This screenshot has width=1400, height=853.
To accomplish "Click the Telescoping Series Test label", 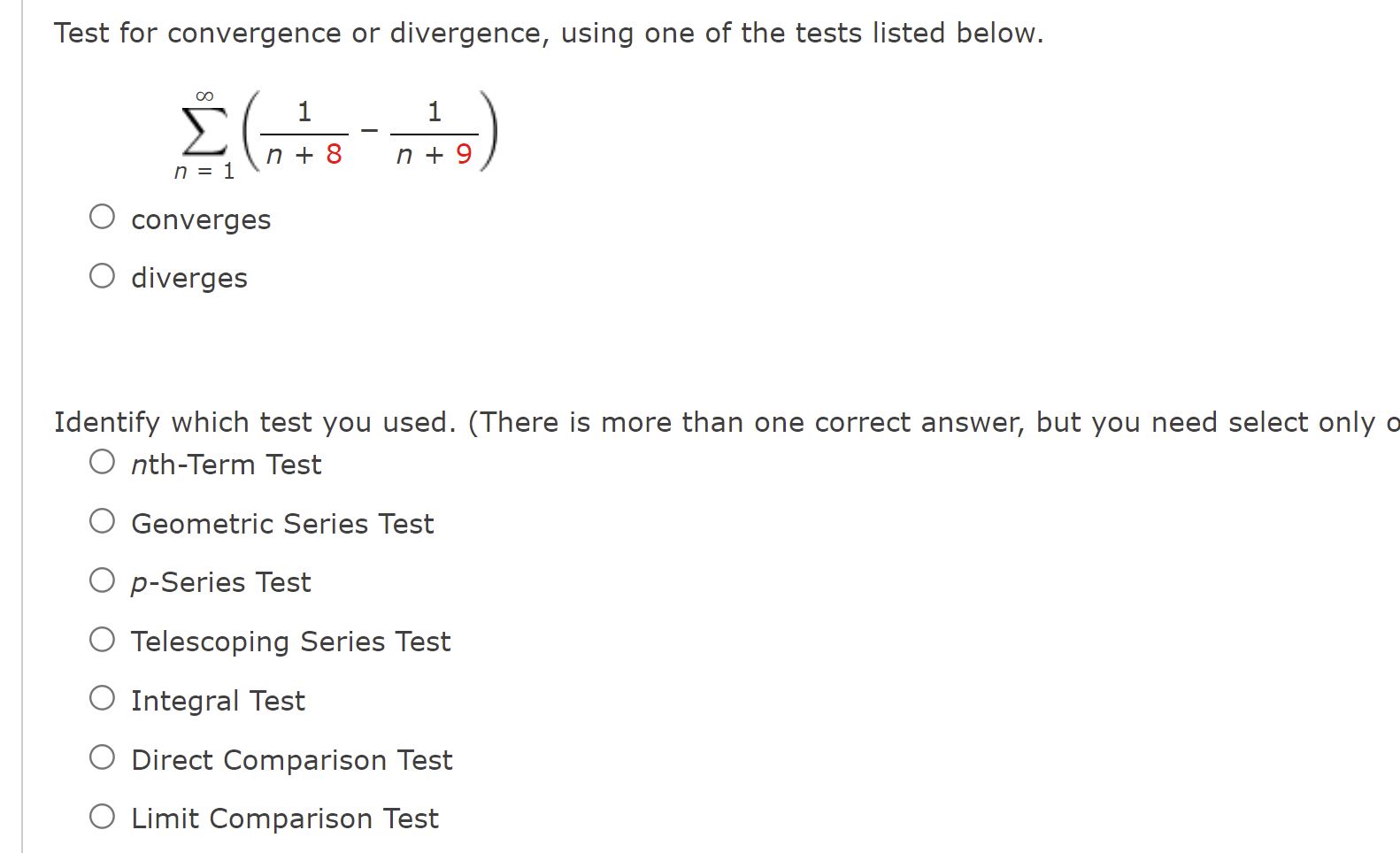I will (290, 641).
